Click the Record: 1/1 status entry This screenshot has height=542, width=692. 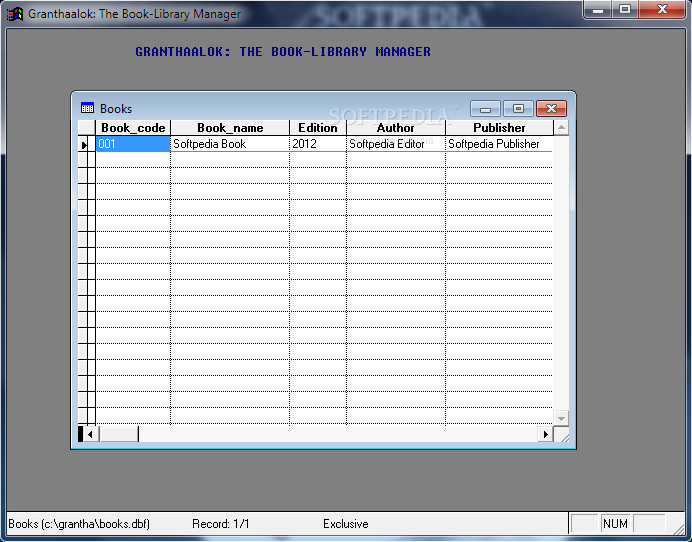tap(221, 524)
